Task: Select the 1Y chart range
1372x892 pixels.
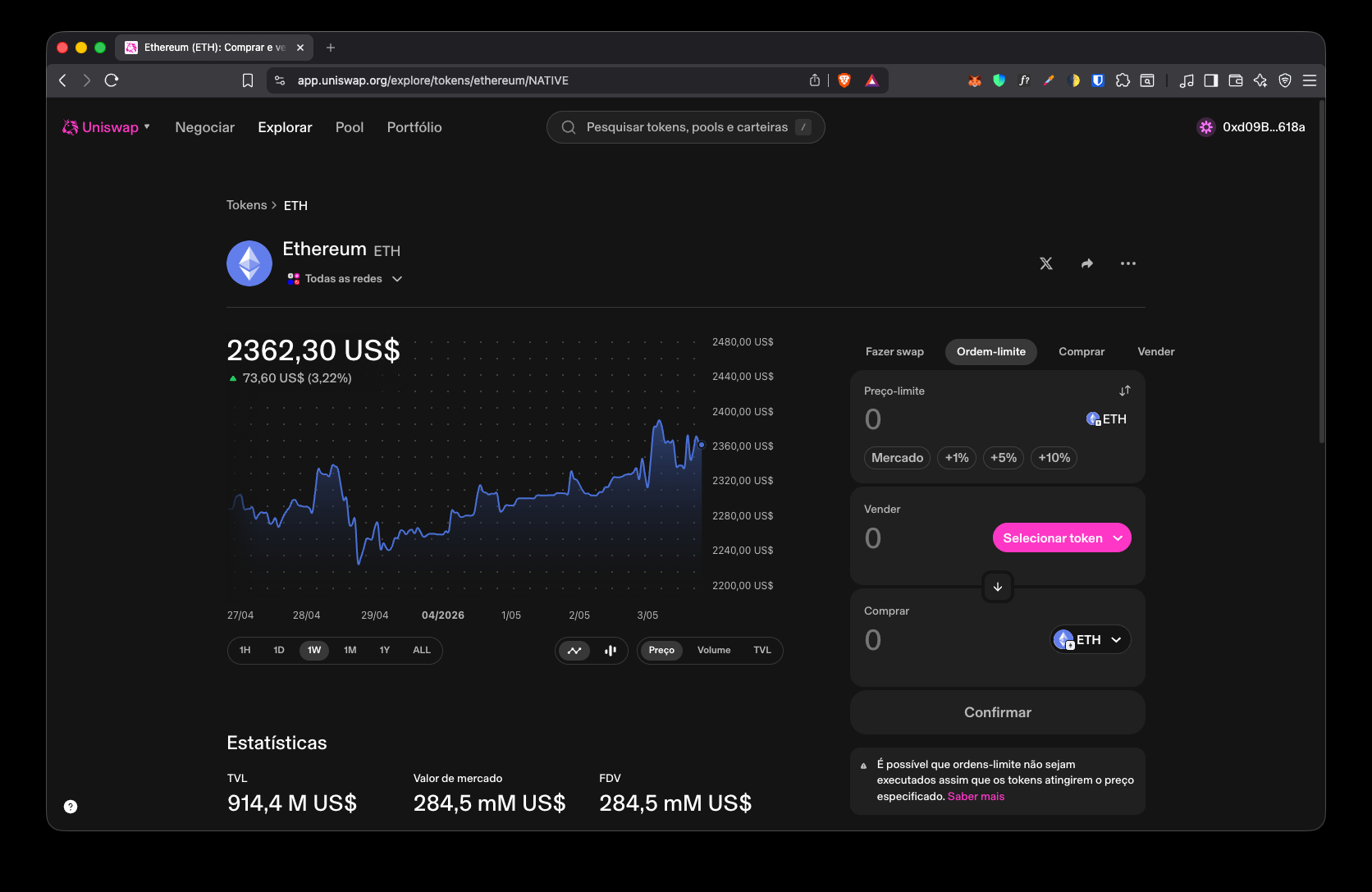Action: click(385, 651)
